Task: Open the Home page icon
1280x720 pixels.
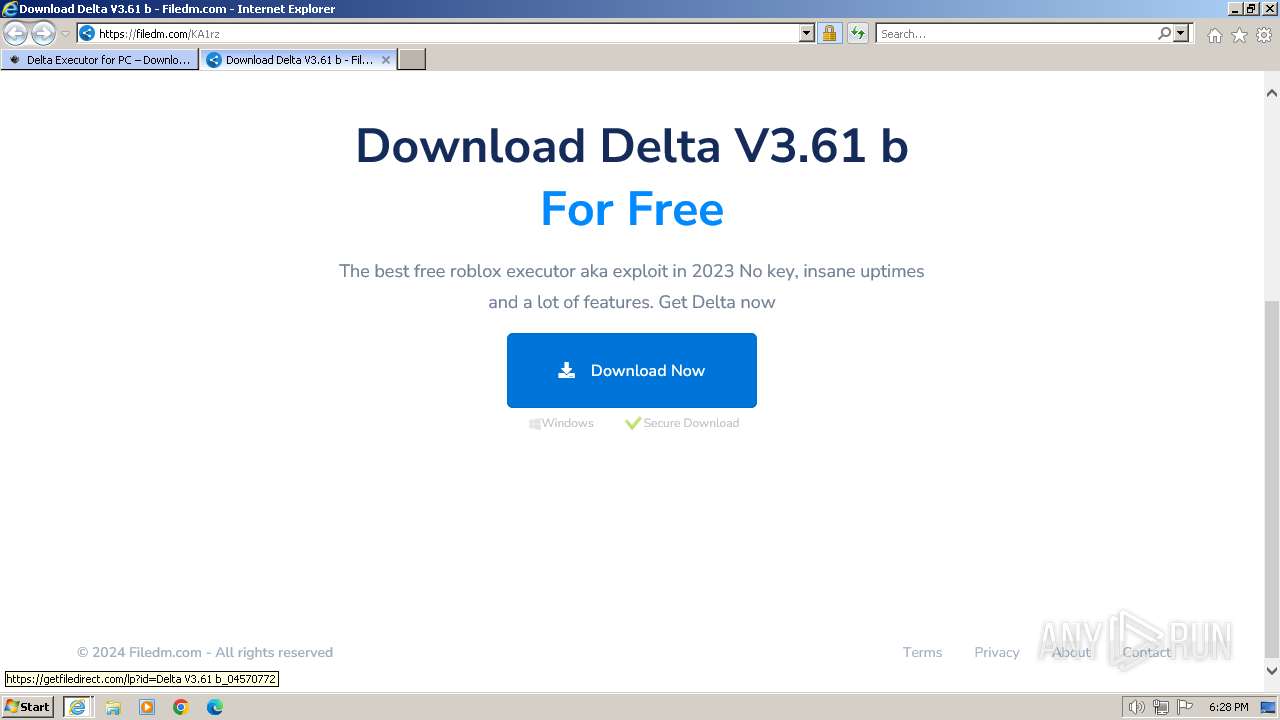Action: [1214, 35]
